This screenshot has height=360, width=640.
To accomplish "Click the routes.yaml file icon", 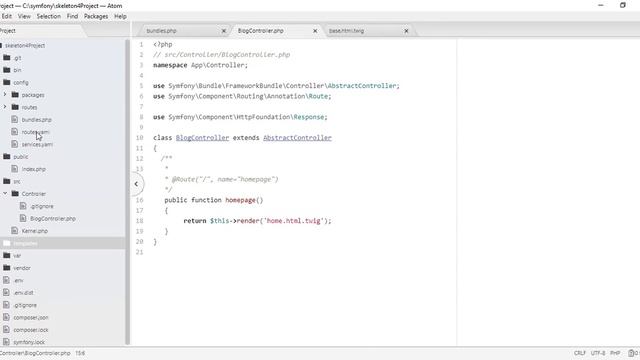I will tap(15, 131).
